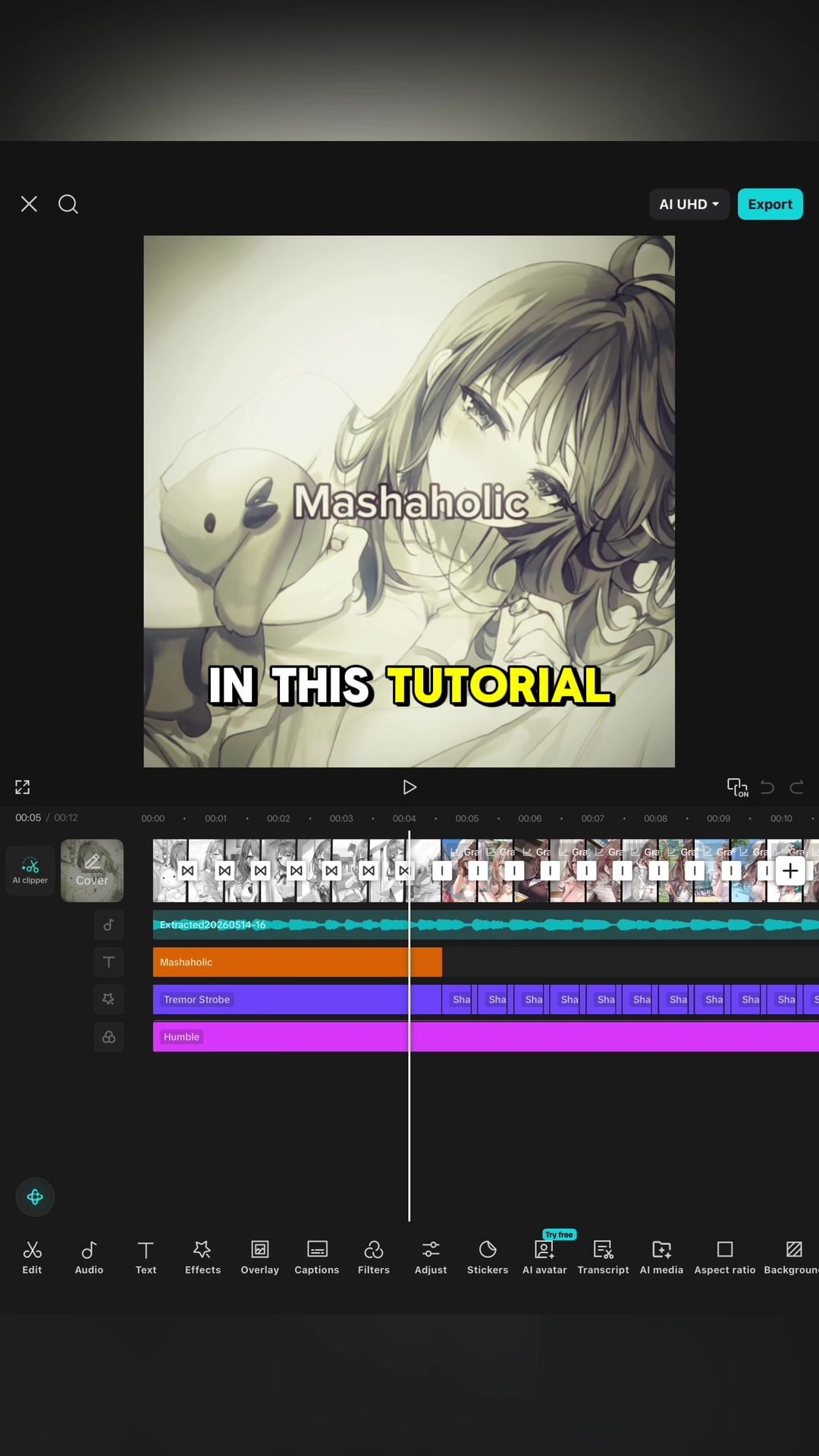Enter fullscreen preview mode
This screenshot has width=819, height=1456.
coord(23,787)
